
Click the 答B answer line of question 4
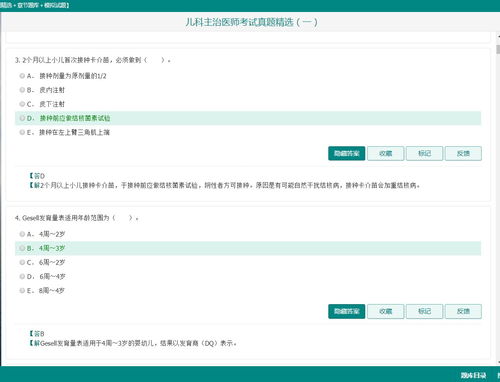click(36, 334)
